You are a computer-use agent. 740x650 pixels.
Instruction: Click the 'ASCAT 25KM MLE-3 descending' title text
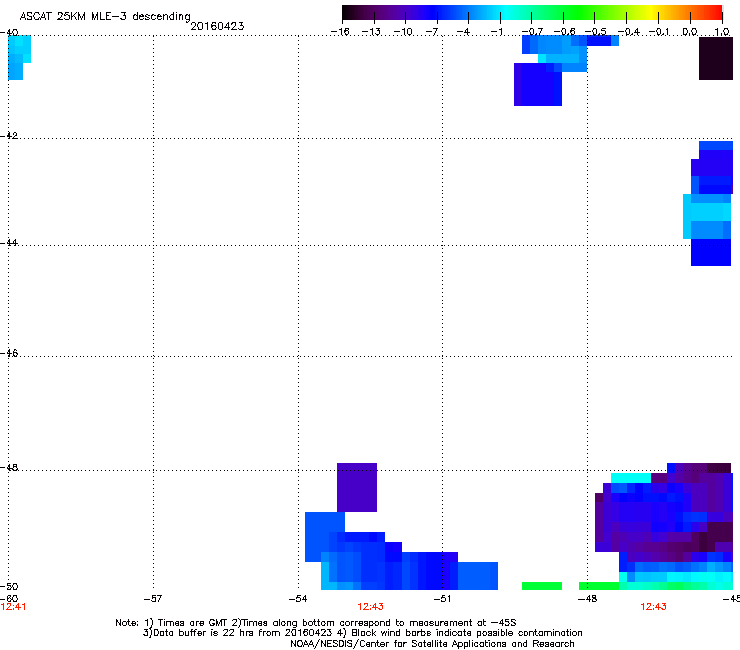[105, 17]
